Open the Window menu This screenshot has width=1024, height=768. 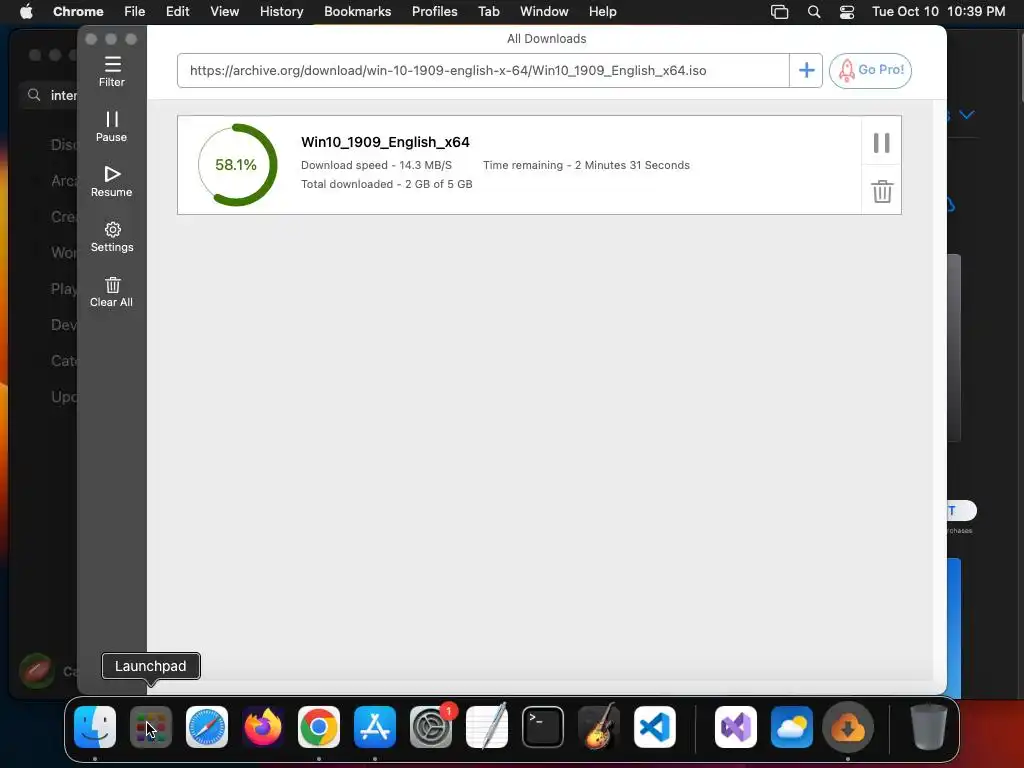(x=544, y=11)
